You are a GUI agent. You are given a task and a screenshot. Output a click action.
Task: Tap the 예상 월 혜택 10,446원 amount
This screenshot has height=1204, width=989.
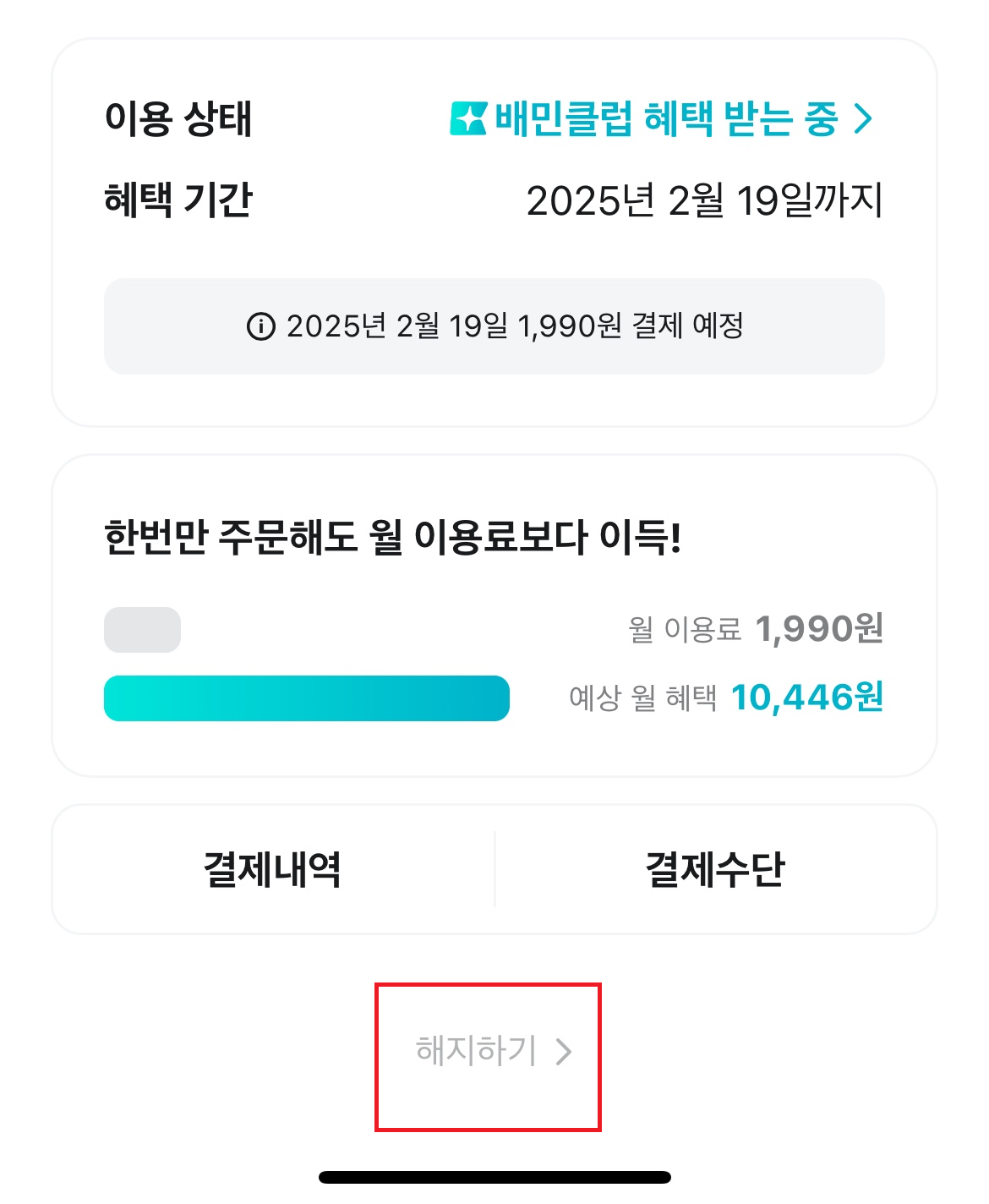click(x=806, y=698)
